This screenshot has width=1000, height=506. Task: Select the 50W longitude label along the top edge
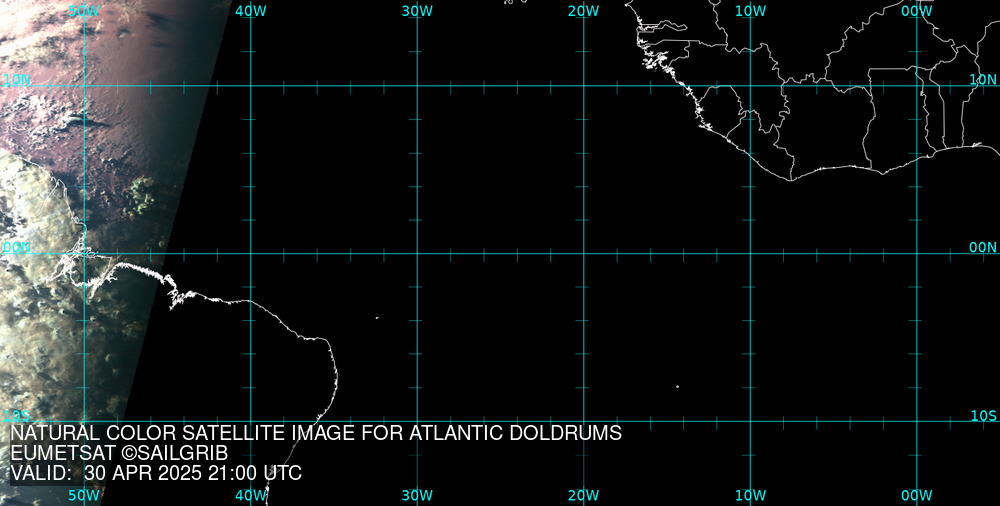[84, 11]
